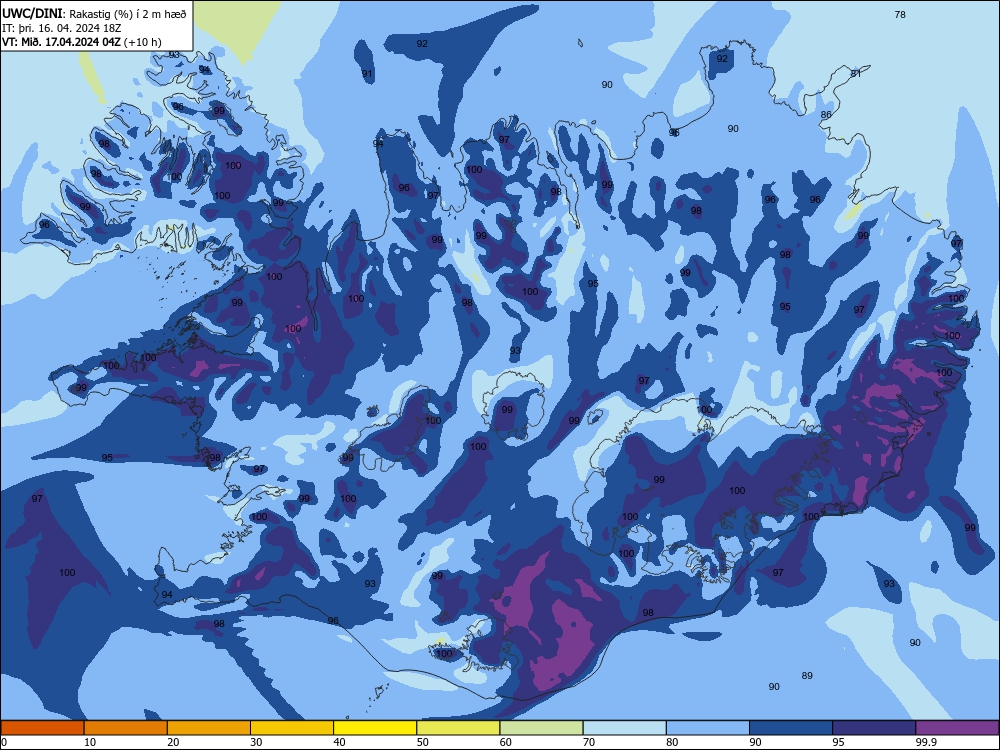This screenshot has height=750, width=1000.
Task: Select the orange 10–20 legend color block
Action: tap(126, 728)
